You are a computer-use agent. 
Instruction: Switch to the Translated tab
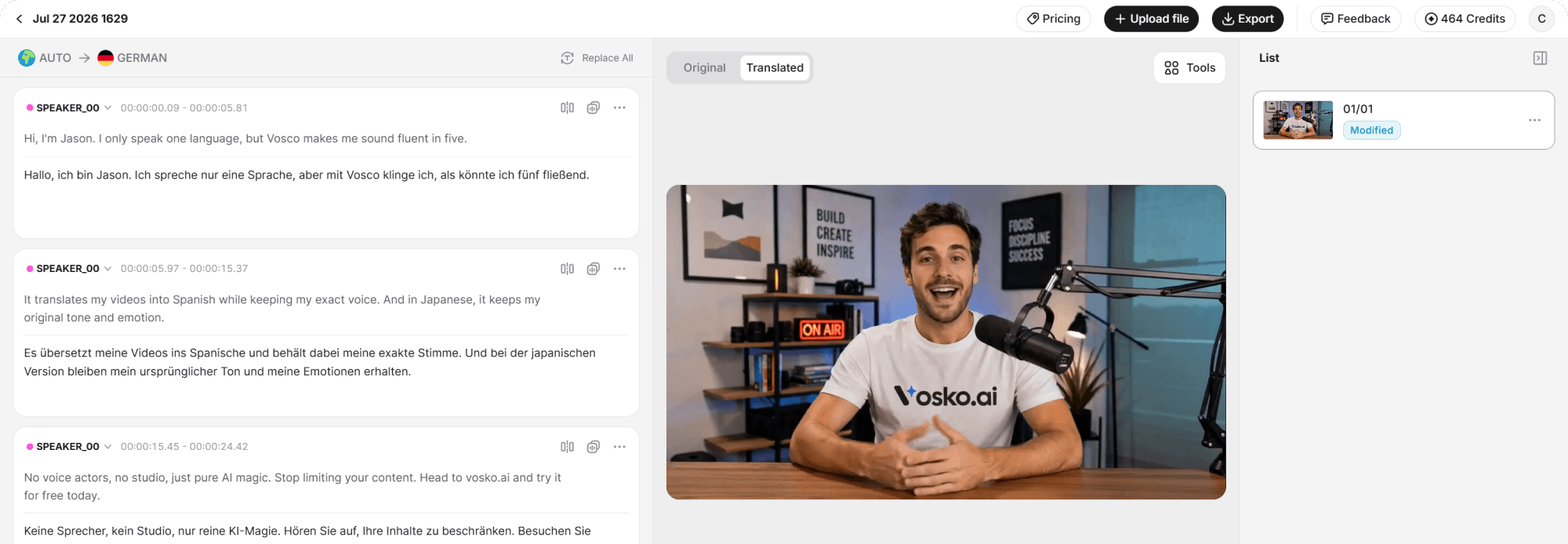pyautogui.click(x=775, y=67)
